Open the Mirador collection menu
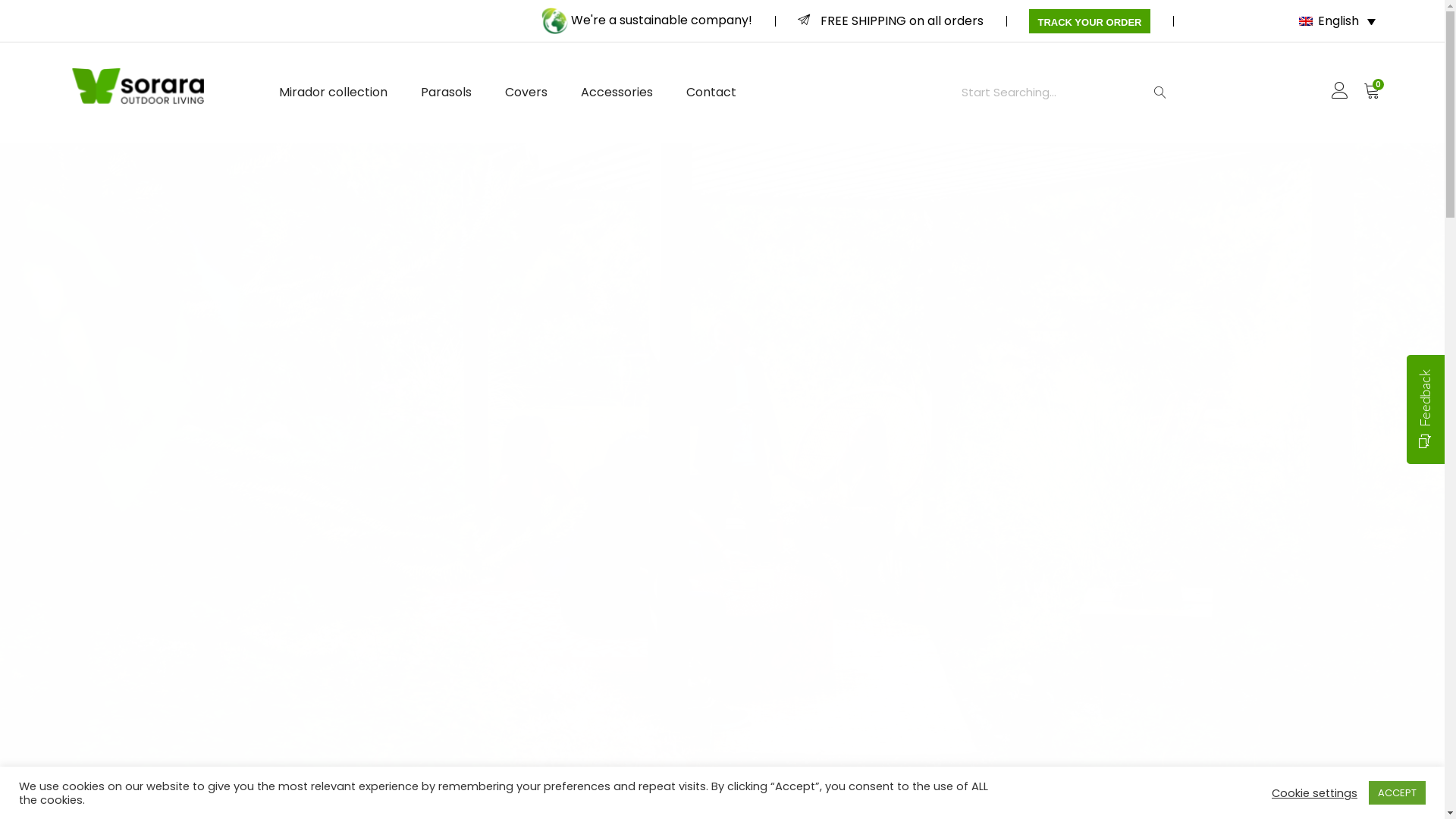This screenshot has height=819, width=1456. click(x=333, y=93)
